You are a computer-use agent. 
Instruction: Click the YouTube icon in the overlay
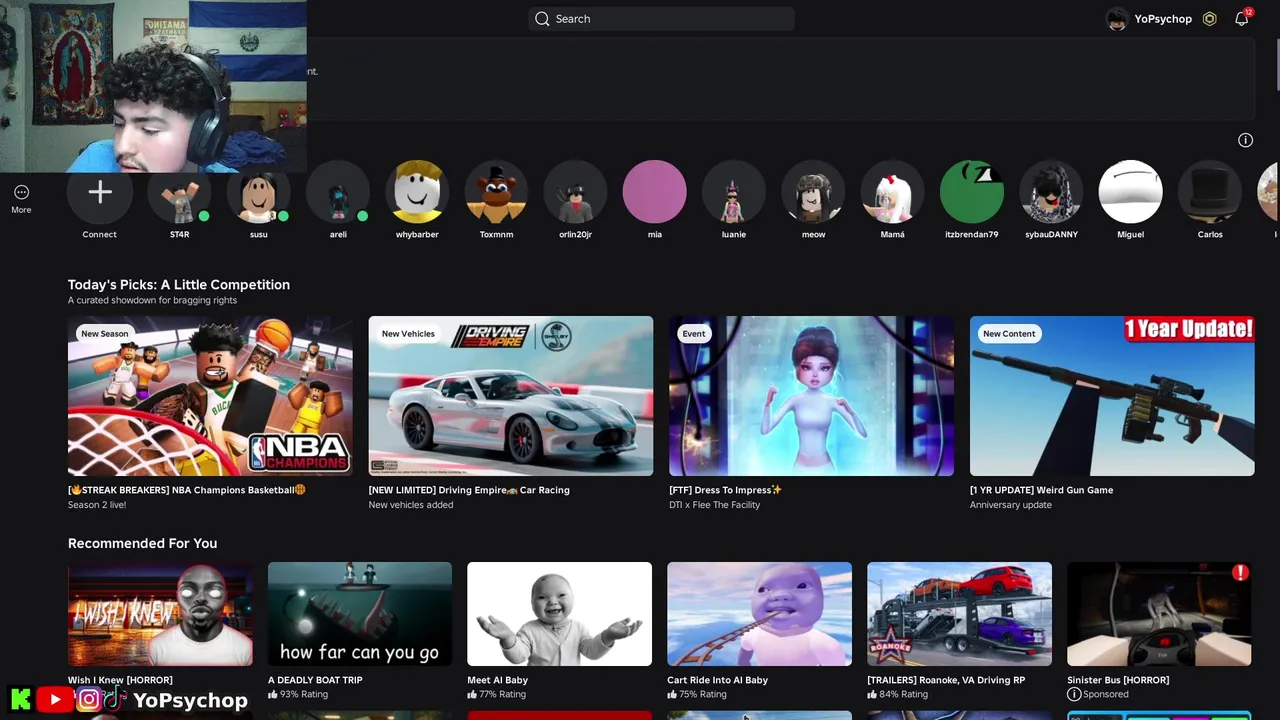pos(55,700)
